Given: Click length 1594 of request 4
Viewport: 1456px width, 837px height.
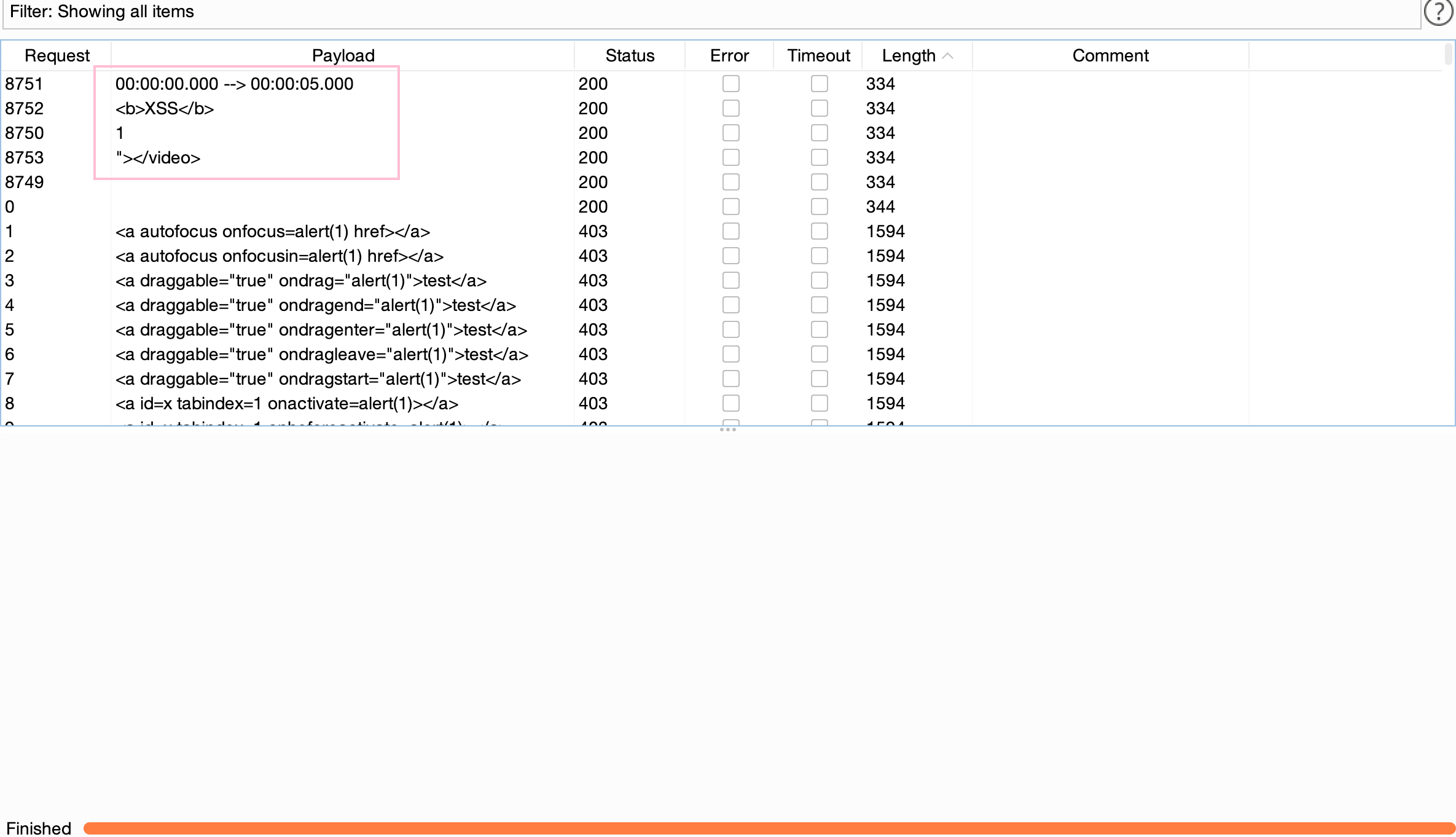Looking at the screenshot, I should point(885,305).
